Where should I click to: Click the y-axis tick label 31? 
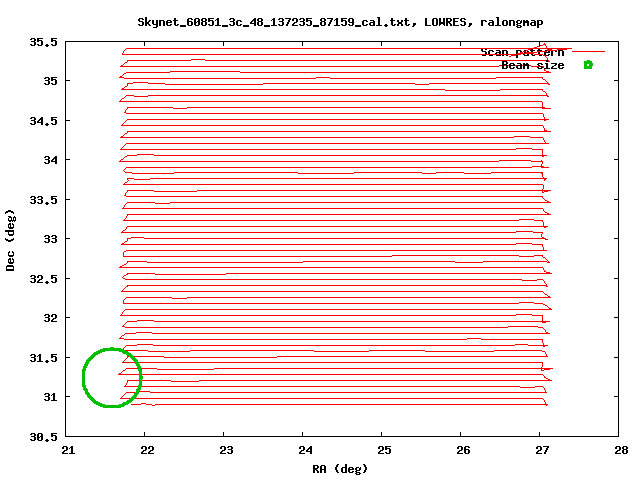pos(51,397)
